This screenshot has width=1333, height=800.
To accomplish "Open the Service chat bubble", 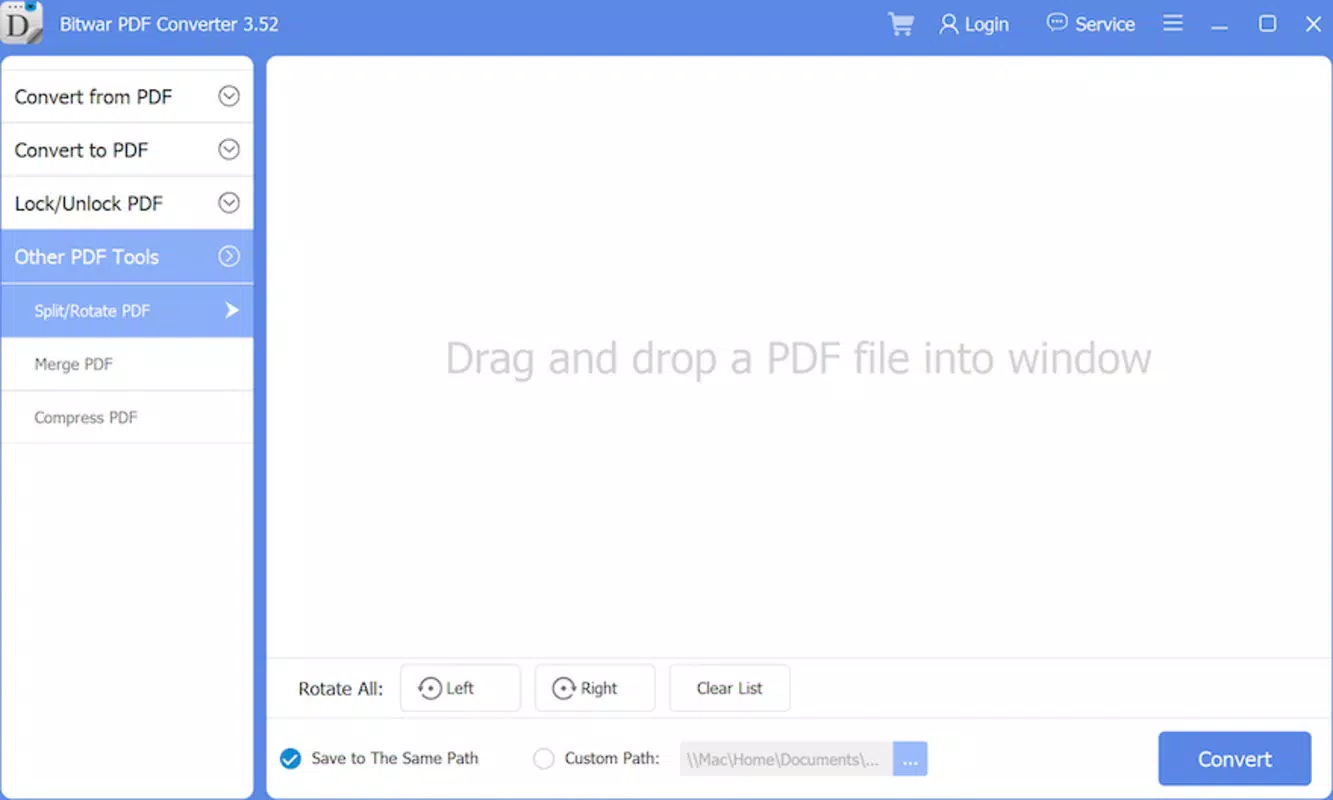I will [1057, 22].
